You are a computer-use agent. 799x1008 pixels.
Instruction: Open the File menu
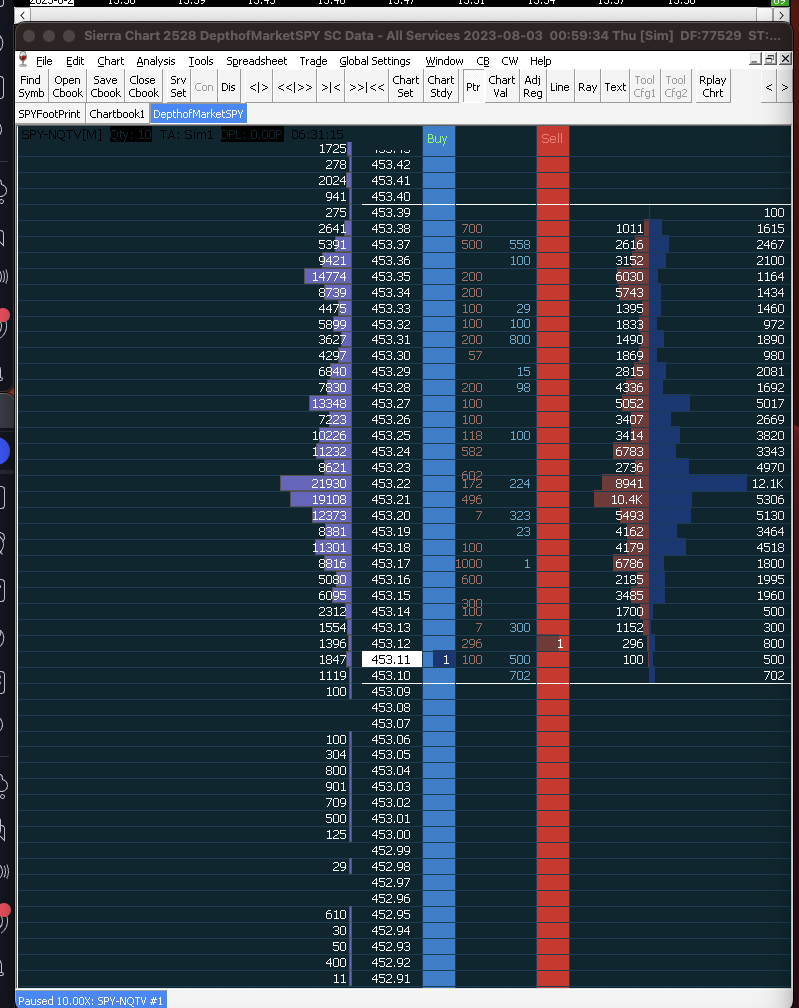point(44,61)
